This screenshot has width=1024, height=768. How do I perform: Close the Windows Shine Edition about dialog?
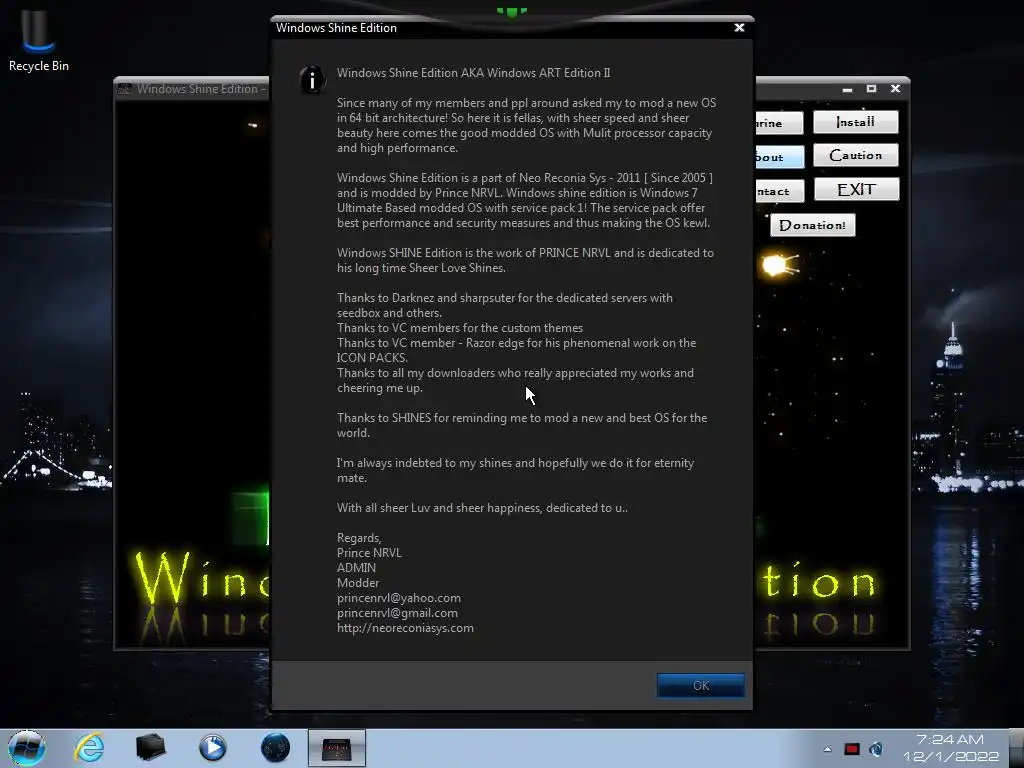pos(739,27)
